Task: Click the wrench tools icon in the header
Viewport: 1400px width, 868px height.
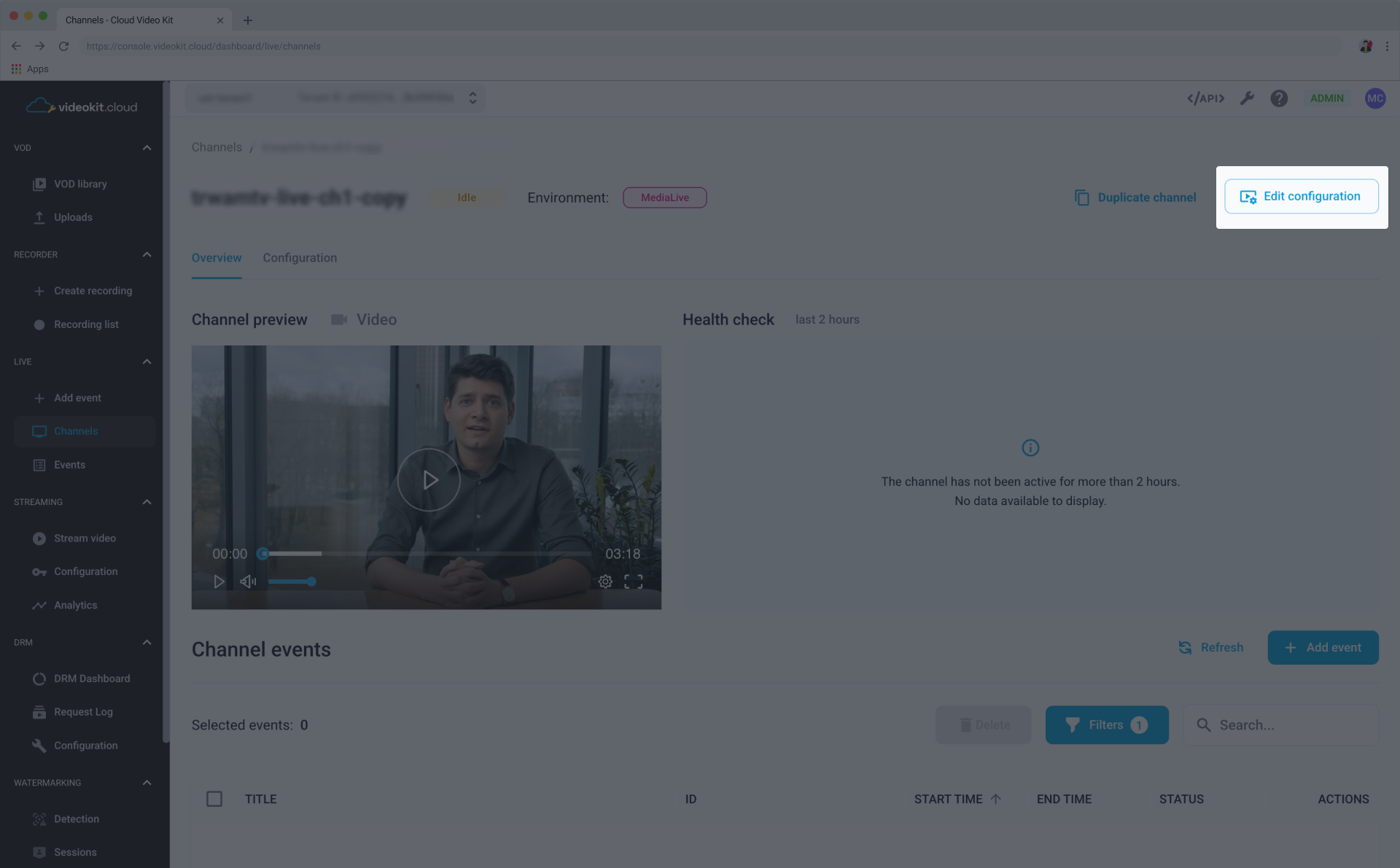Action: (x=1247, y=98)
